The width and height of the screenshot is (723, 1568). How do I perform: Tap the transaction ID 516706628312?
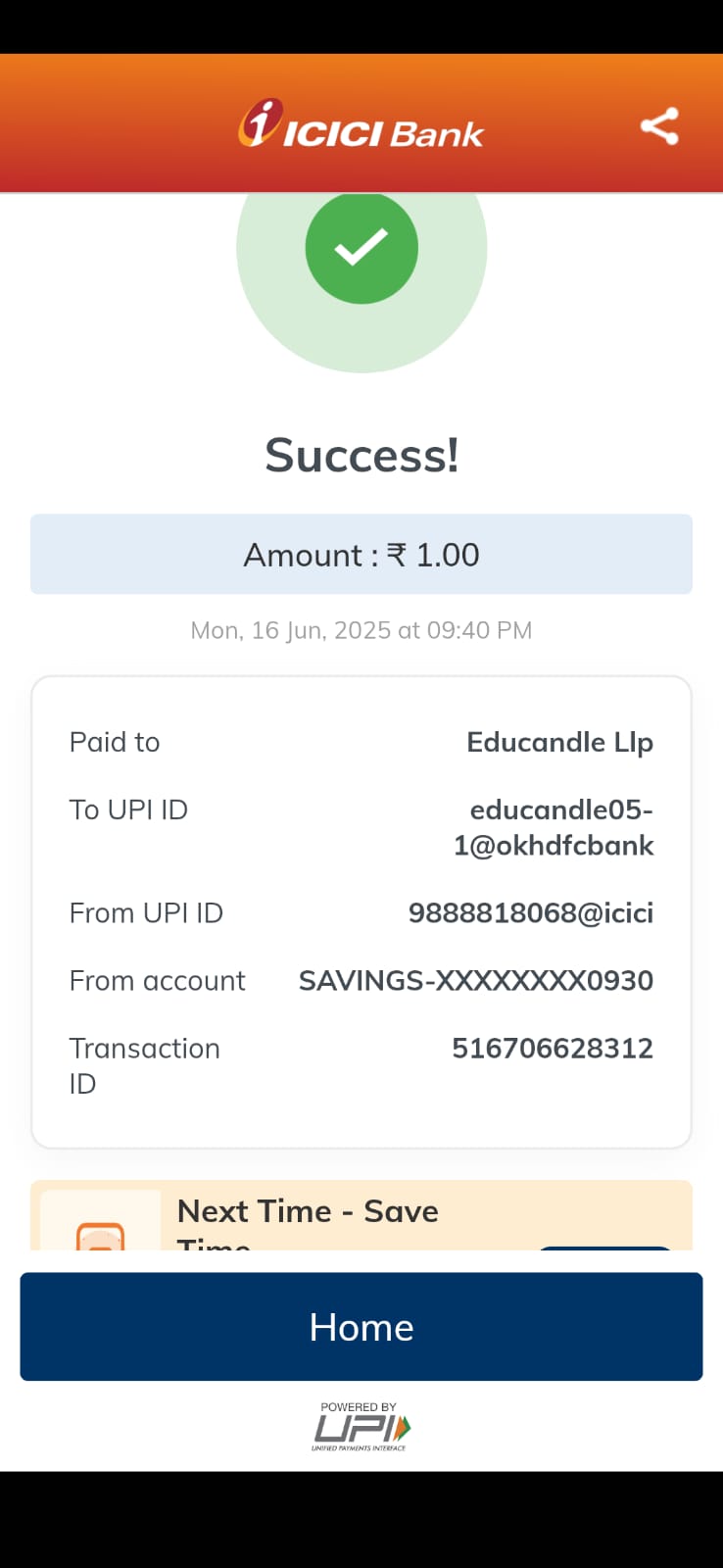click(552, 1049)
